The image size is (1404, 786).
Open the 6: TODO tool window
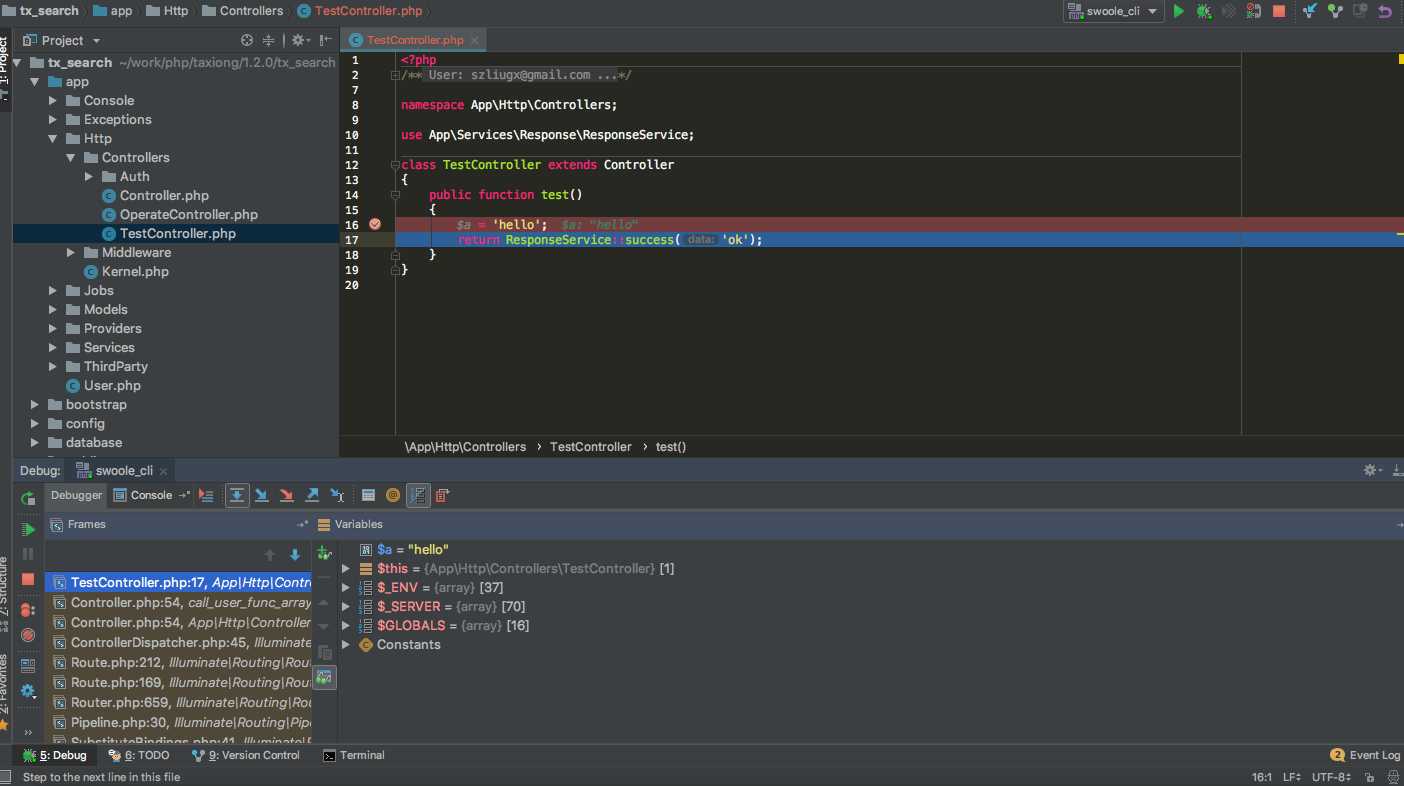click(x=139, y=756)
